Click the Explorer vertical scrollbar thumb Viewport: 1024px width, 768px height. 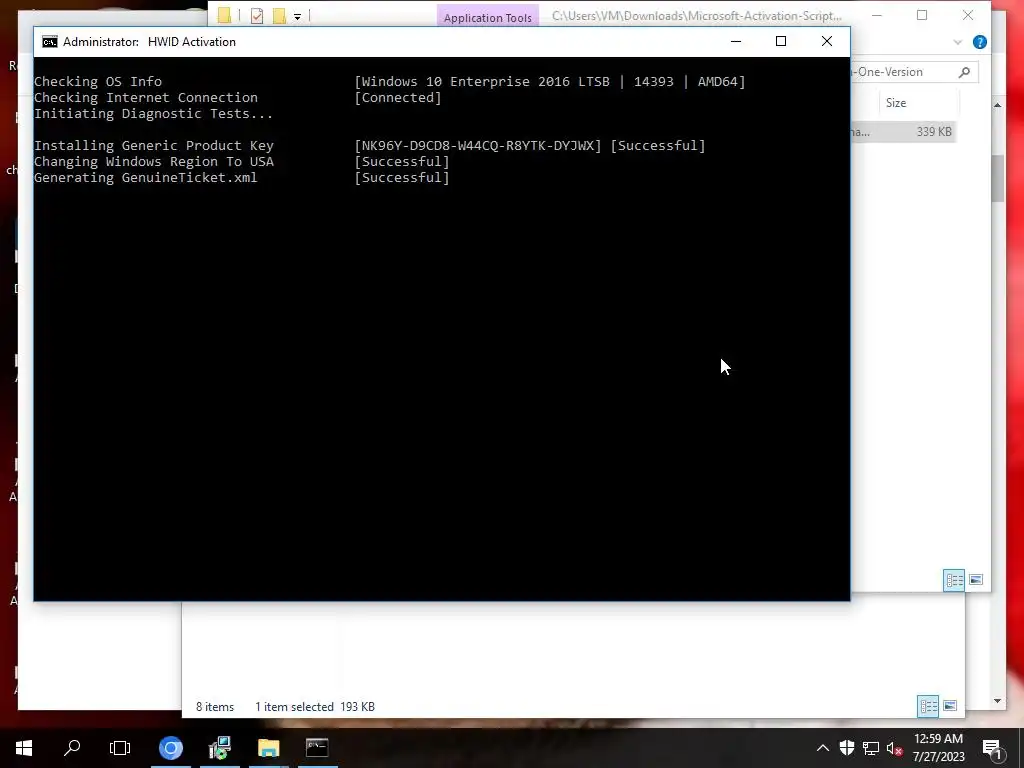997,178
